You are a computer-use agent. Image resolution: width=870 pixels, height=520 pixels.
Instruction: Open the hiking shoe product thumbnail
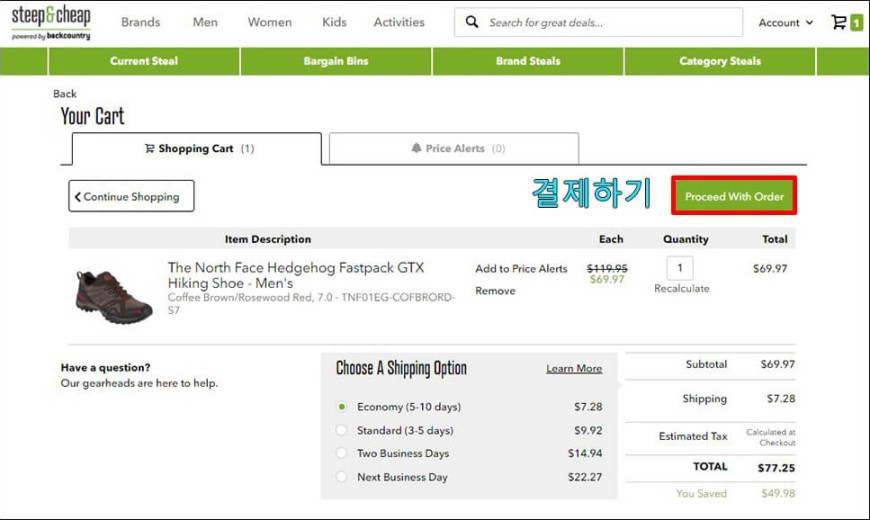(114, 297)
